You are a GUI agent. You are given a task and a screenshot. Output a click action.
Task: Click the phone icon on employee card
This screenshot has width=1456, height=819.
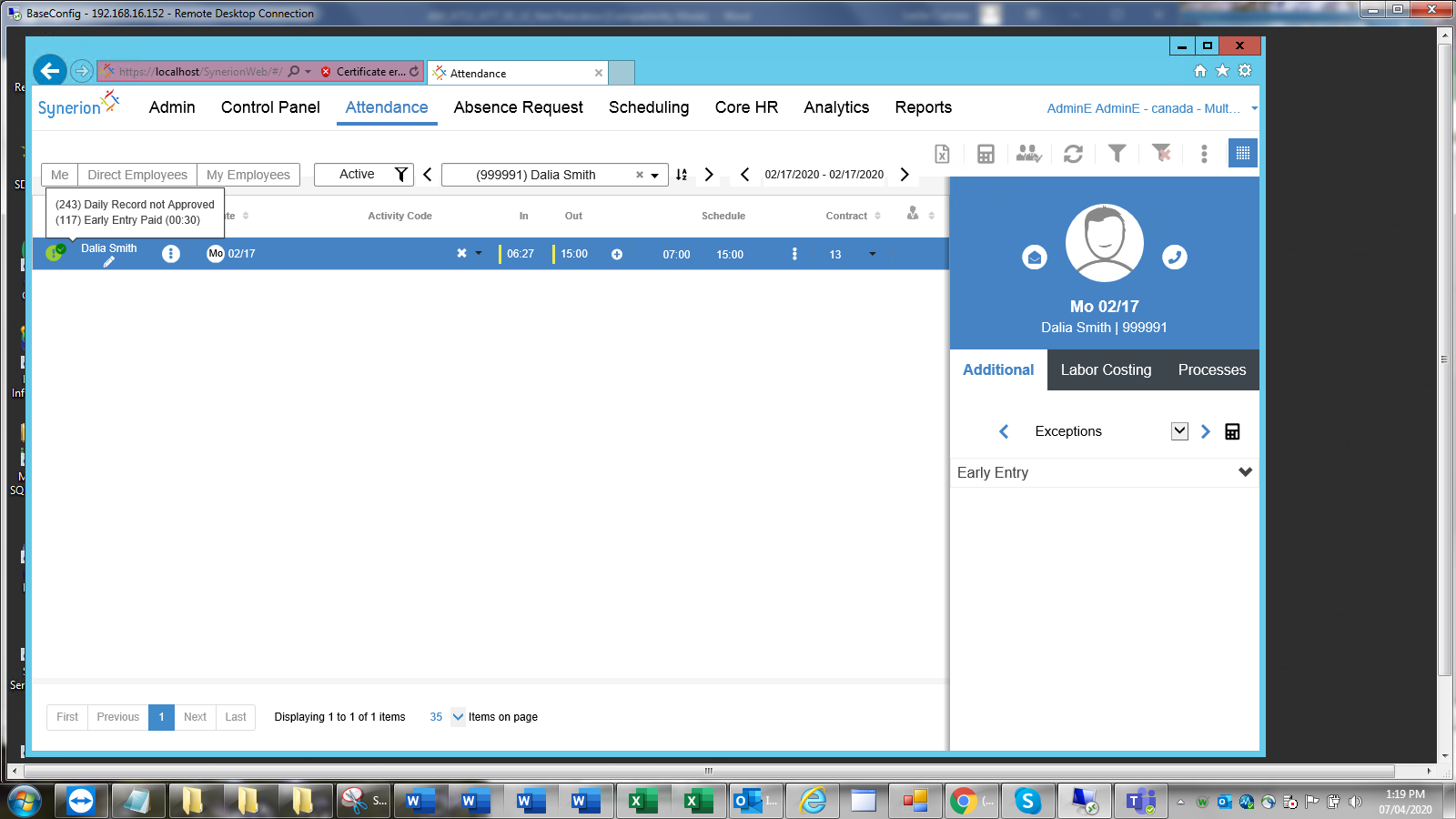pos(1175,258)
